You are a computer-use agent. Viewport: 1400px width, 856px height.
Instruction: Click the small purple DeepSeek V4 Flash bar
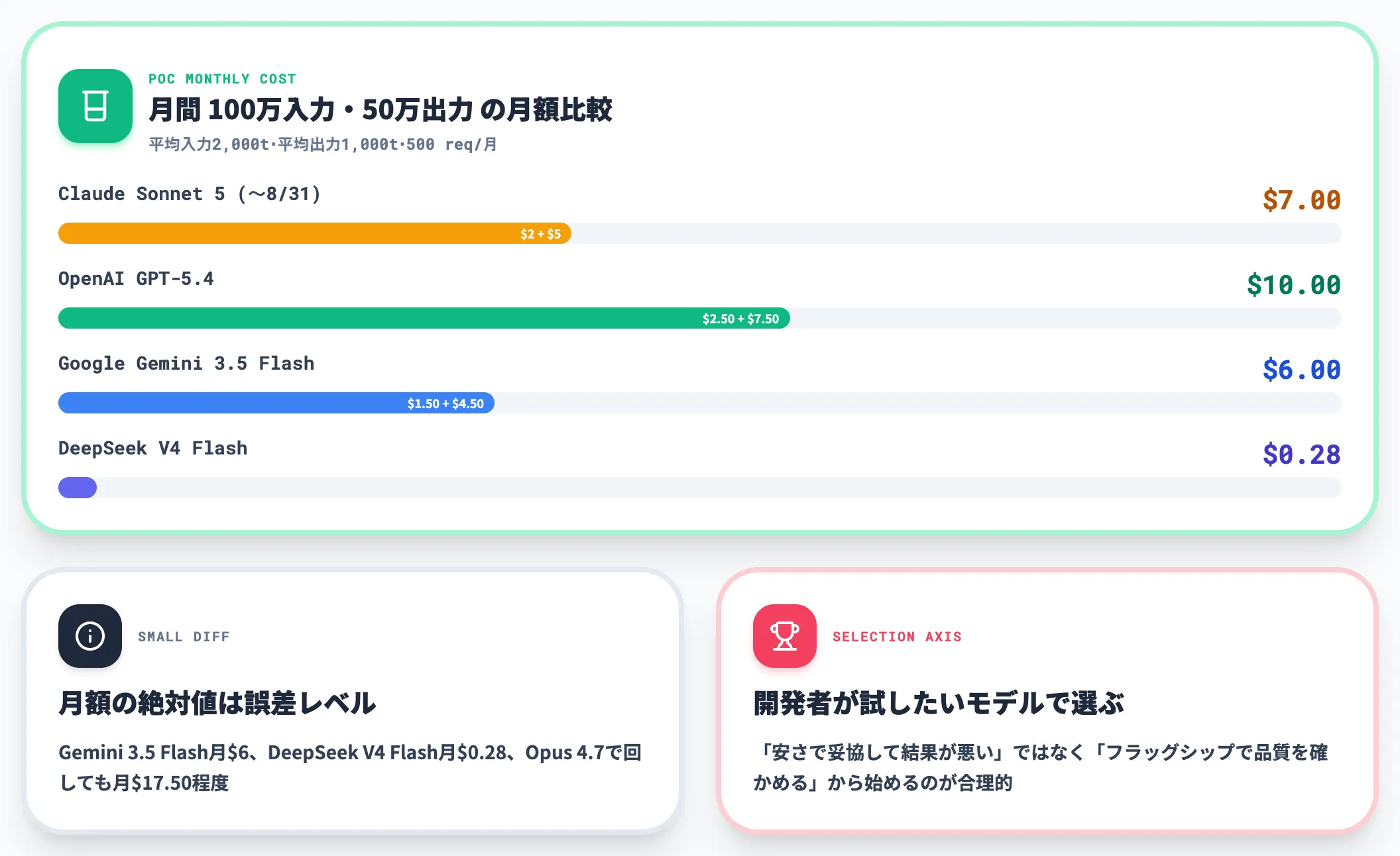pos(78,488)
